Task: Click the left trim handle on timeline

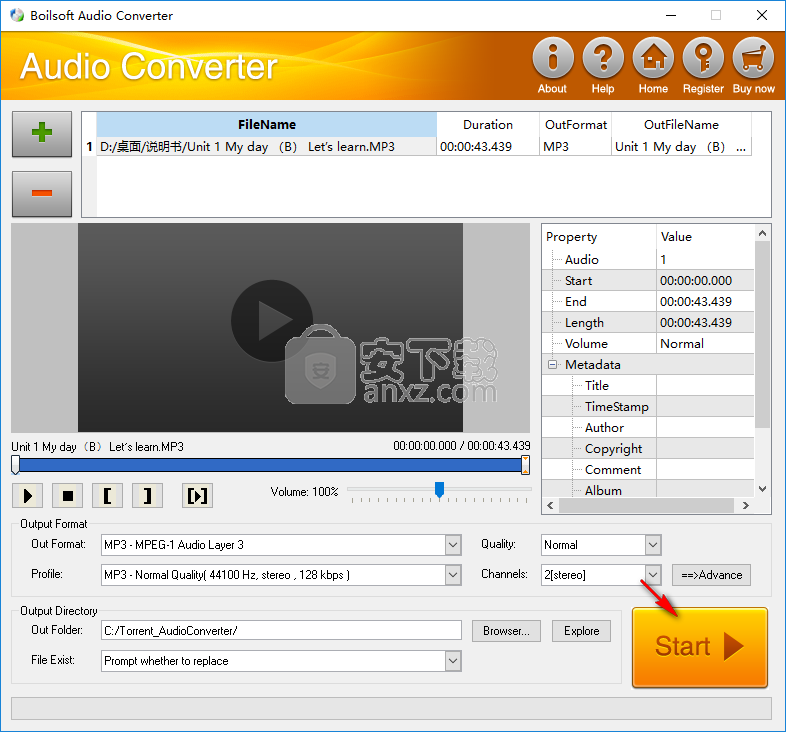Action: coord(16,465)
